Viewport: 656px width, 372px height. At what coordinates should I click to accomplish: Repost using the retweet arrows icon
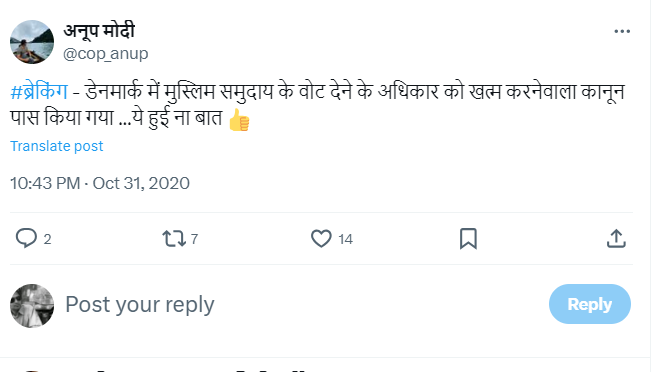(x=174, y=239)
